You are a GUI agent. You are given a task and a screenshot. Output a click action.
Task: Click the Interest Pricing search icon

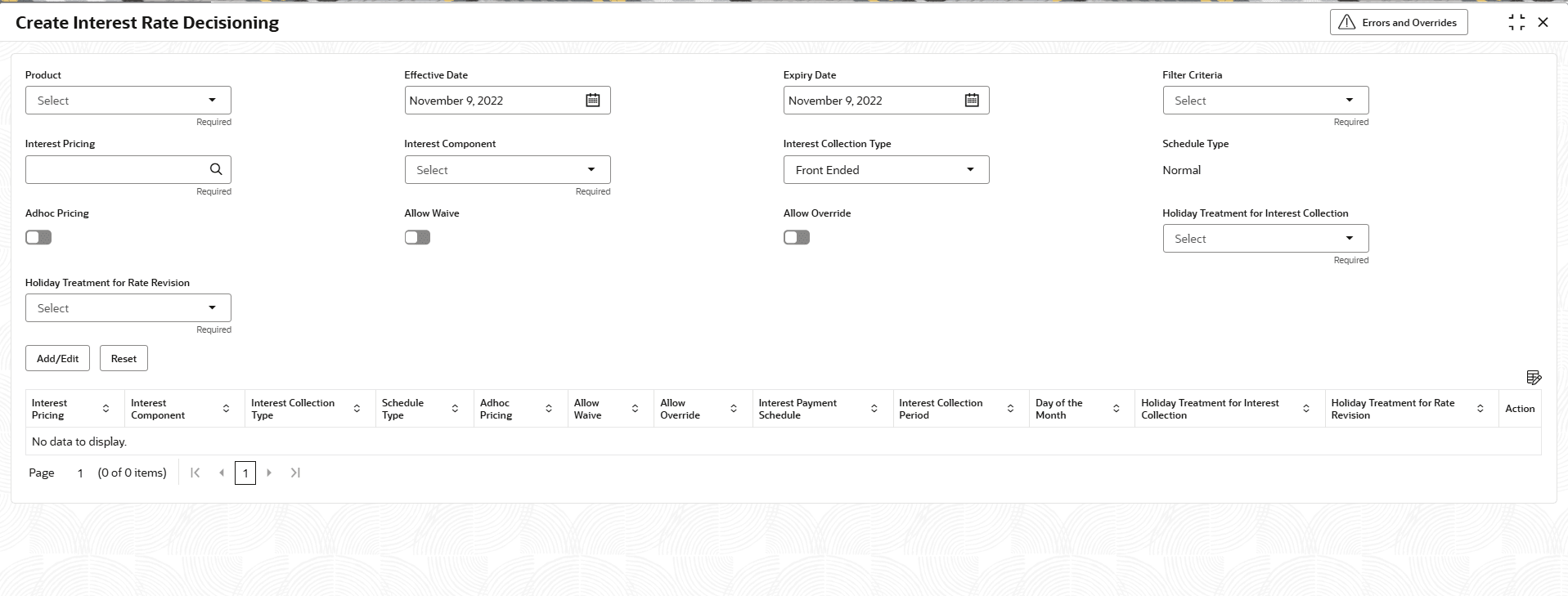(x=216, y=169)
